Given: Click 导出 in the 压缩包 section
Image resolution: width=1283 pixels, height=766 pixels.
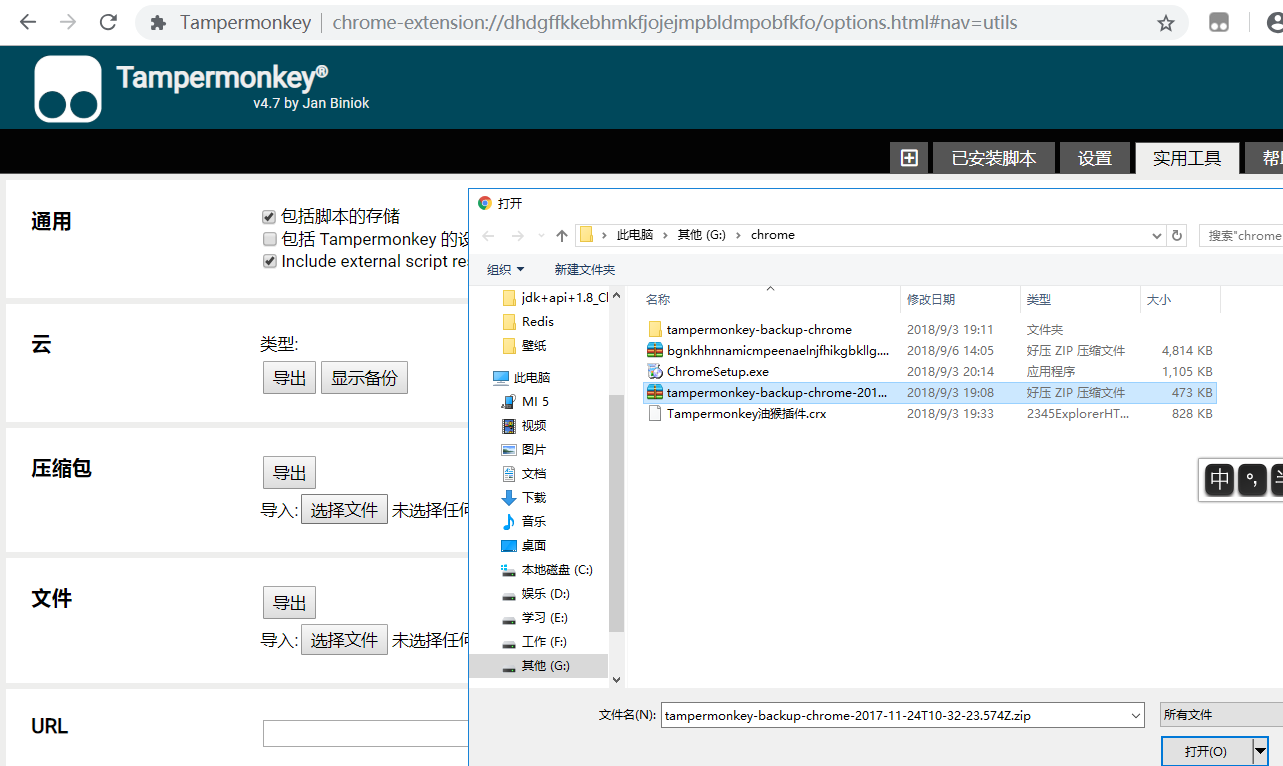Looking at the screenshot, I should tap(290, 472).
